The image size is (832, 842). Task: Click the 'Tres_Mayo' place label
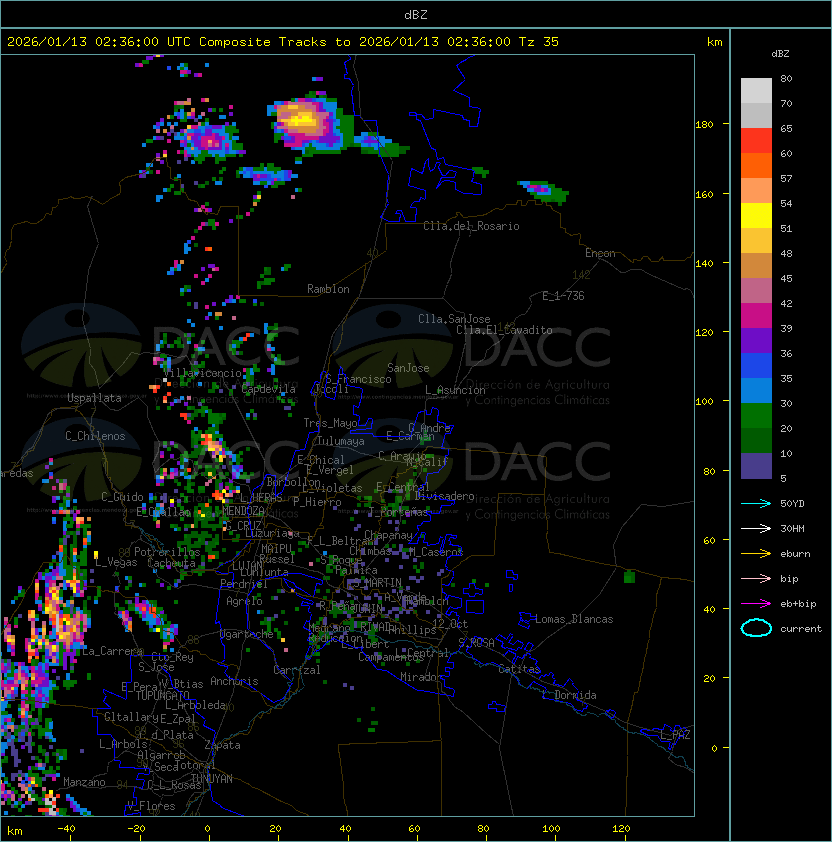coord(330,423)
